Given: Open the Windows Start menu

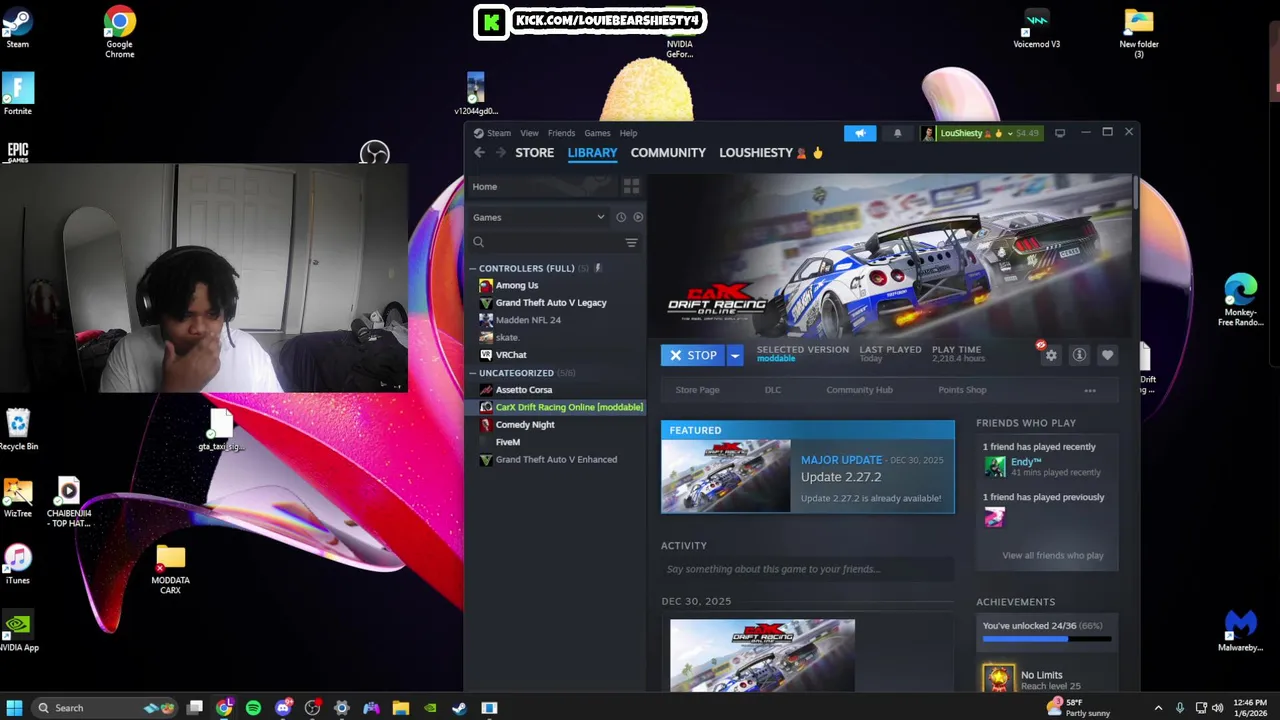Looking at the screenshot, I should (14, 708).
